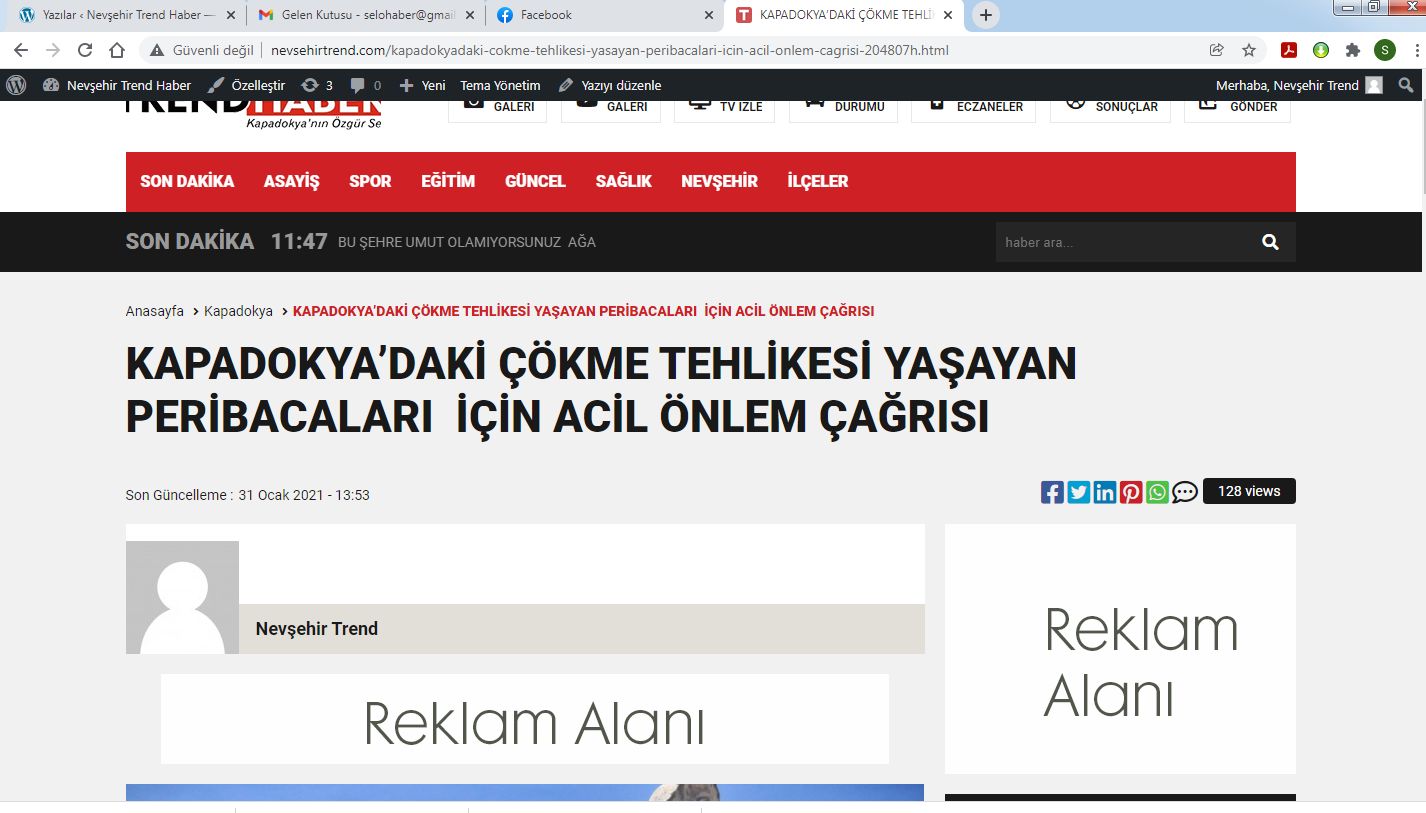
Task: Switch to the Facebook browser tab
Action: [546, 15]
